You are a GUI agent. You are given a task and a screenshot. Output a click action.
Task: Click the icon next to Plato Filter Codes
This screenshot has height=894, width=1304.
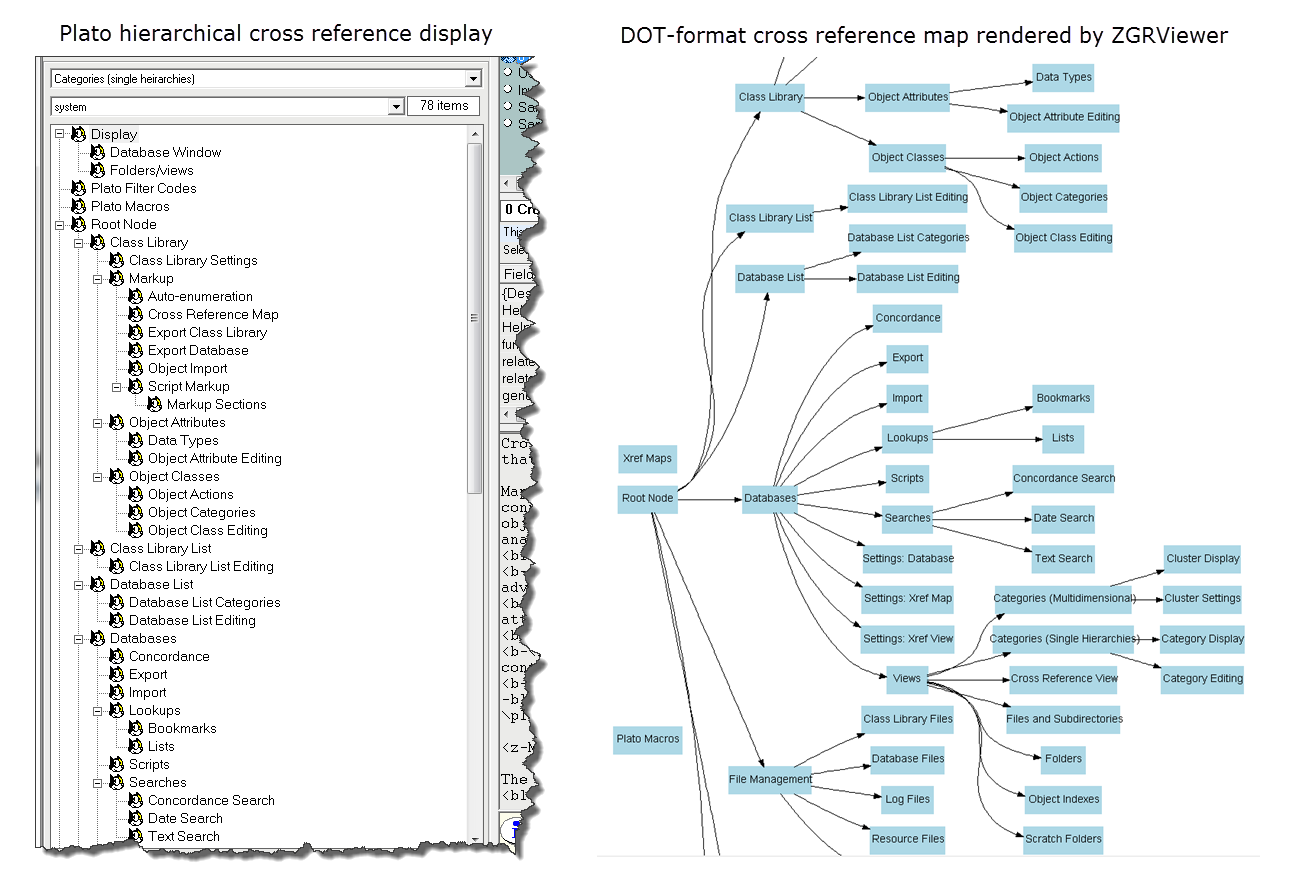[x=78, y=189]
